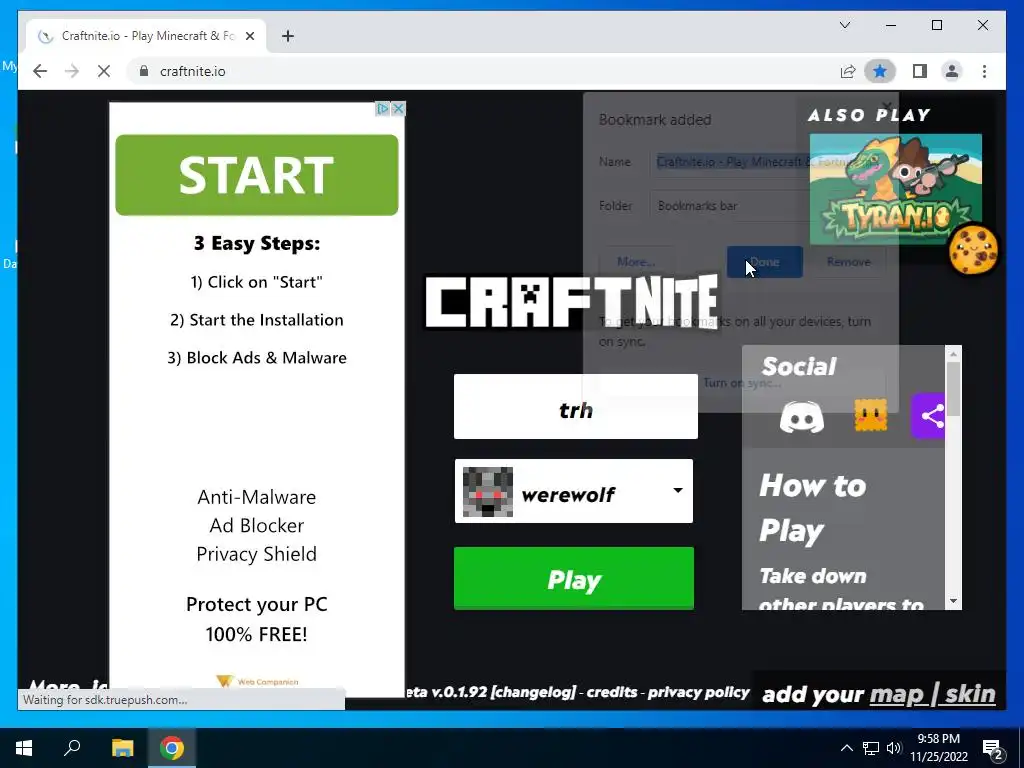This screenshot has width=1024, height=768.
Task: Stop page loading with X icon
Action: click(104, 71)
